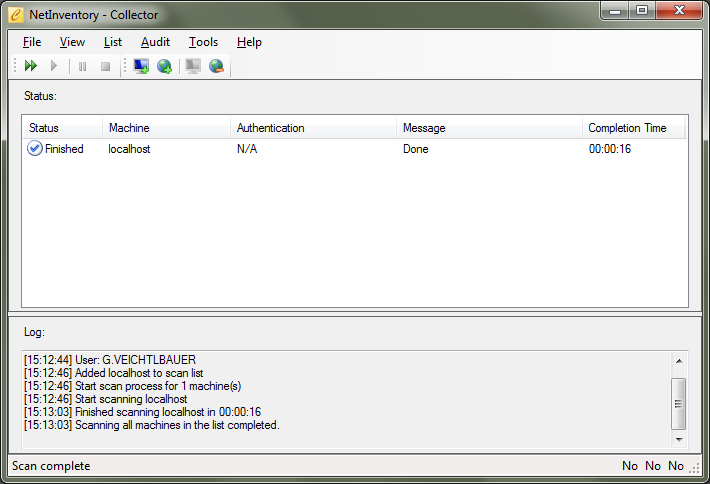Click the log scrollbar down arrow
The image size is (710, 484).
679,439
